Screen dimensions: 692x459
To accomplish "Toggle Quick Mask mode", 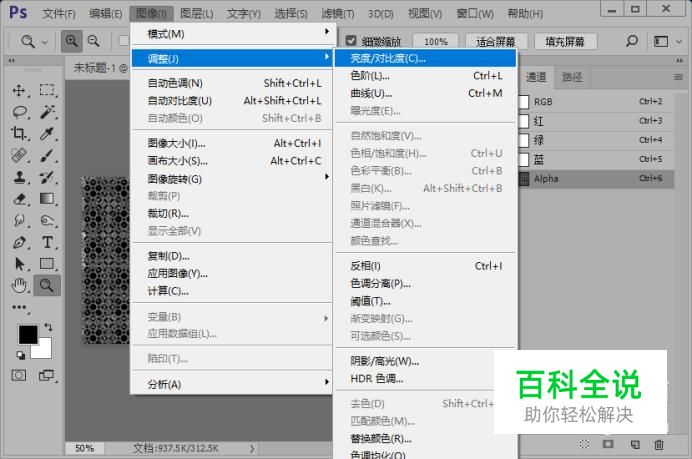I will [x=19, y=376].
